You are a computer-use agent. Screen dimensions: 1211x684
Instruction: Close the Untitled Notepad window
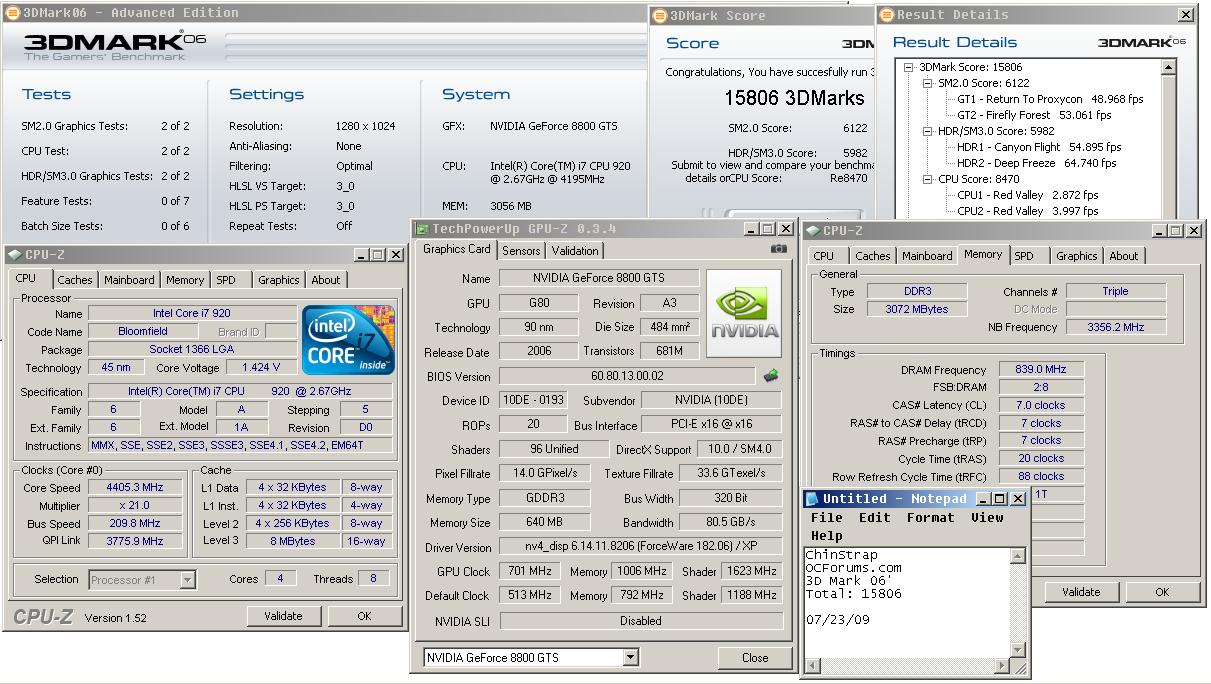(1018, 498)
